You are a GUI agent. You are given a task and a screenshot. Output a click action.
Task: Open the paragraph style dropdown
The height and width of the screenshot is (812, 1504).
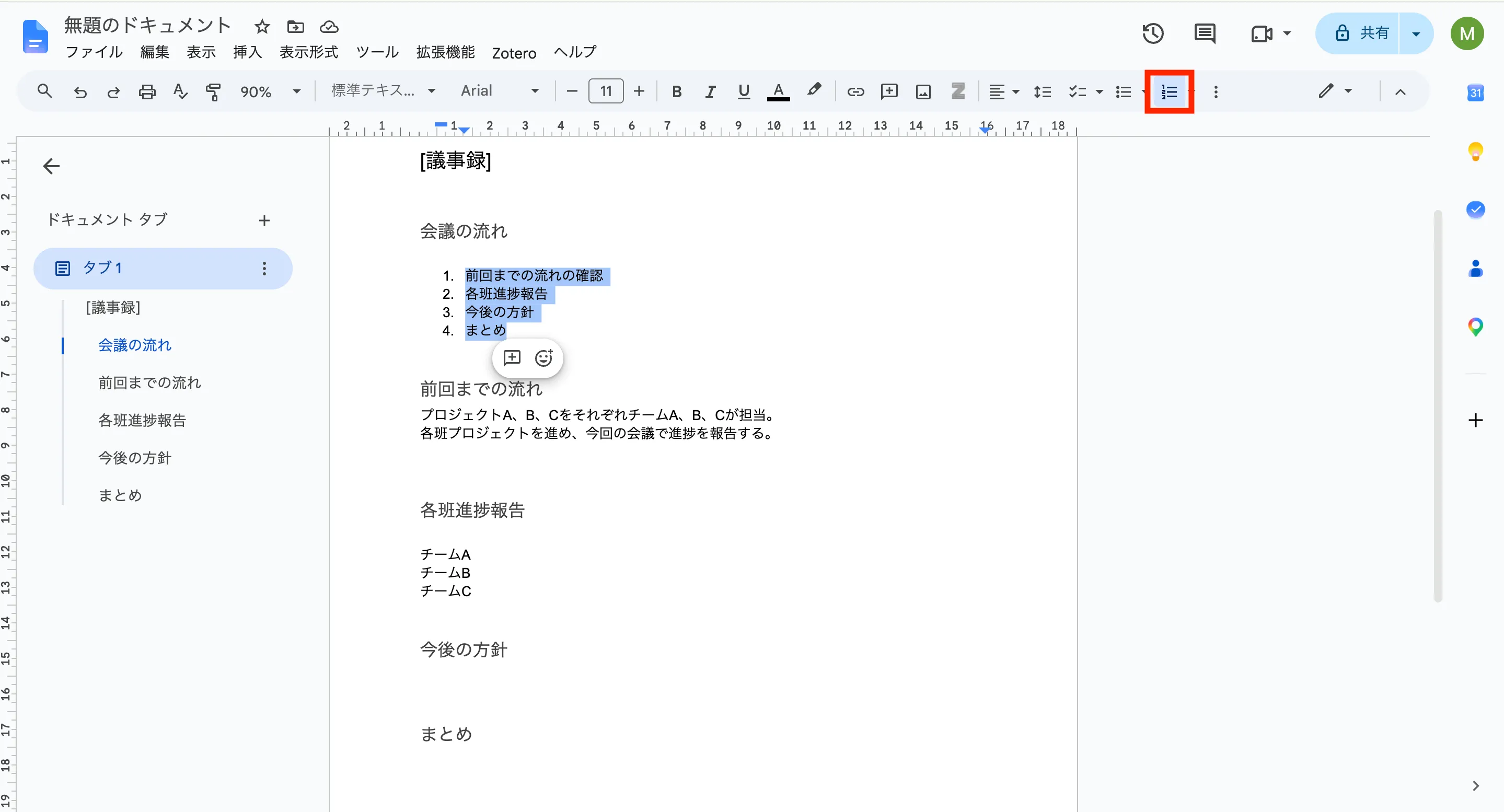pos(383,90)
